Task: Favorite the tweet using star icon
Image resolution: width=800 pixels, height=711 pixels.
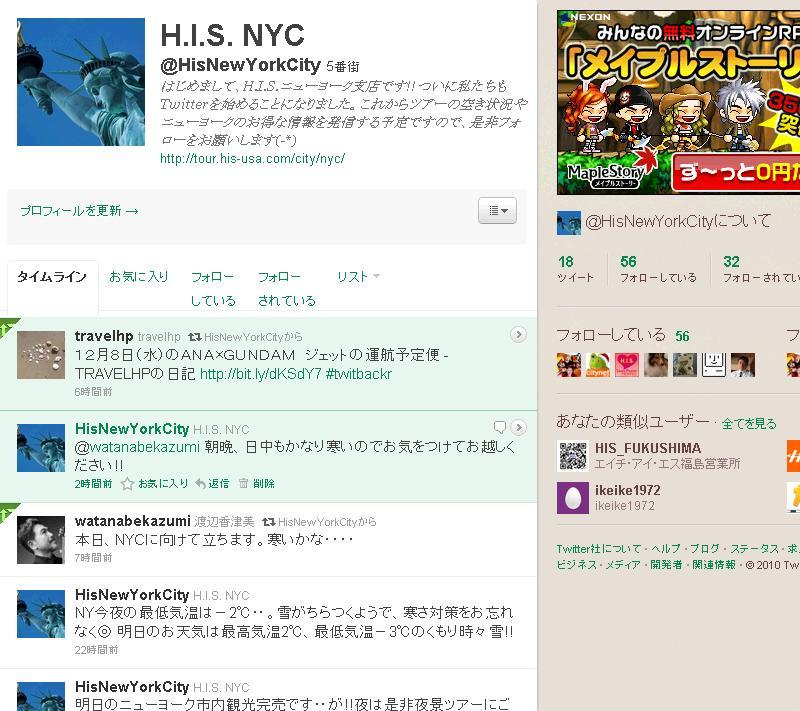Action: click(127, 484)
